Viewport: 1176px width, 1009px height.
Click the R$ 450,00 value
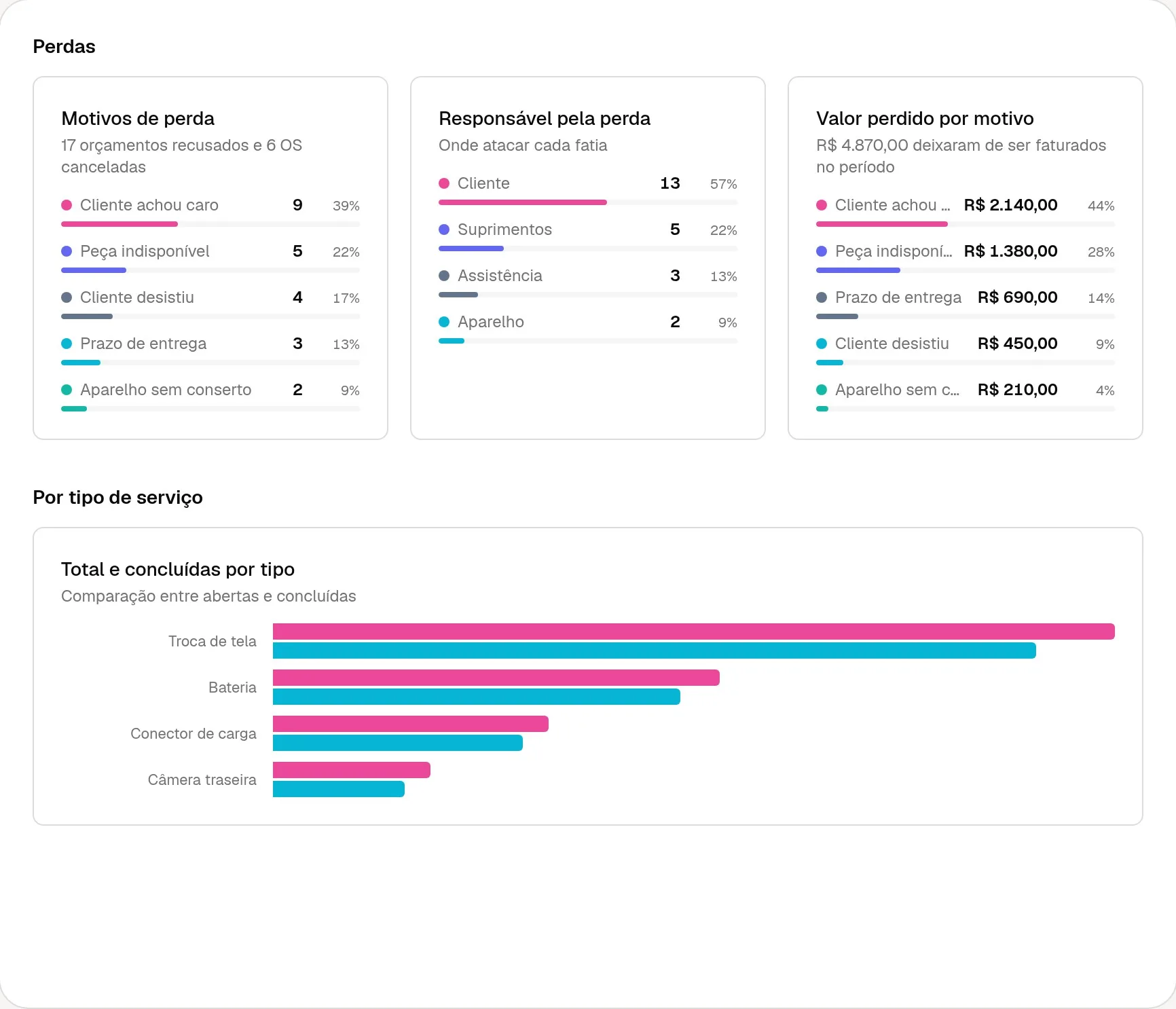[x=1017, y=344]
